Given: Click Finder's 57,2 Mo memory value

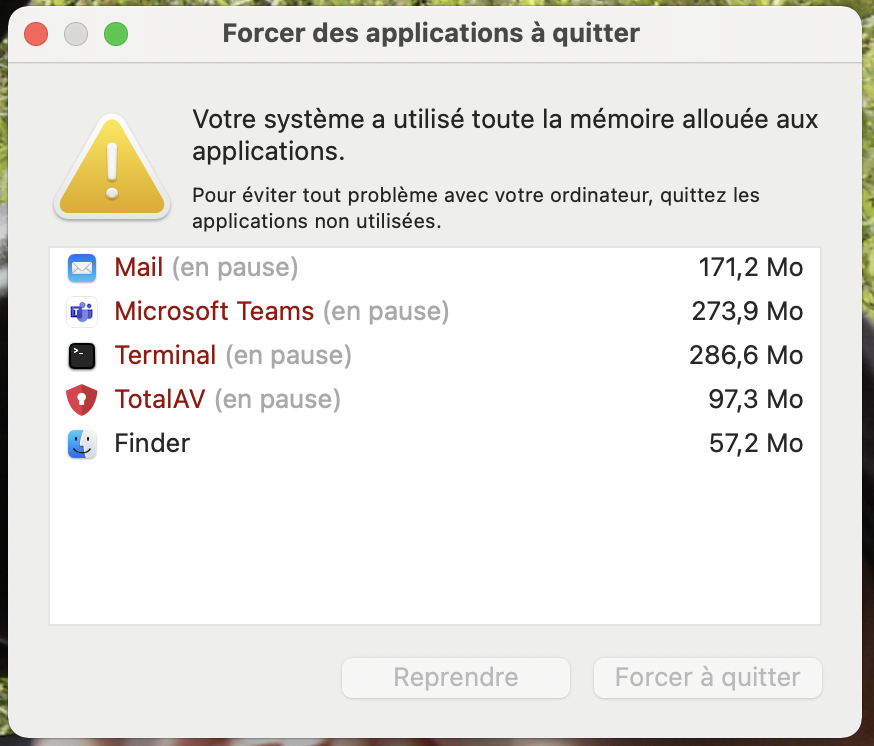Looking at the screenshot, I should click(756, 444).
